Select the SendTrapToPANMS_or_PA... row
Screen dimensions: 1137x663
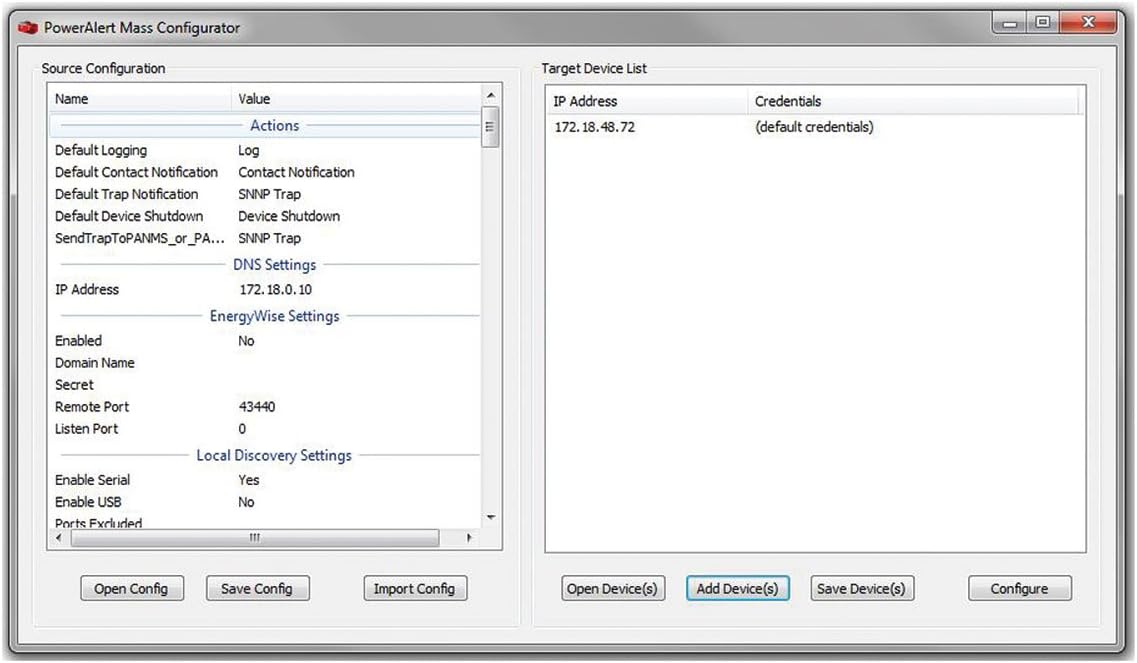[265, 238]
